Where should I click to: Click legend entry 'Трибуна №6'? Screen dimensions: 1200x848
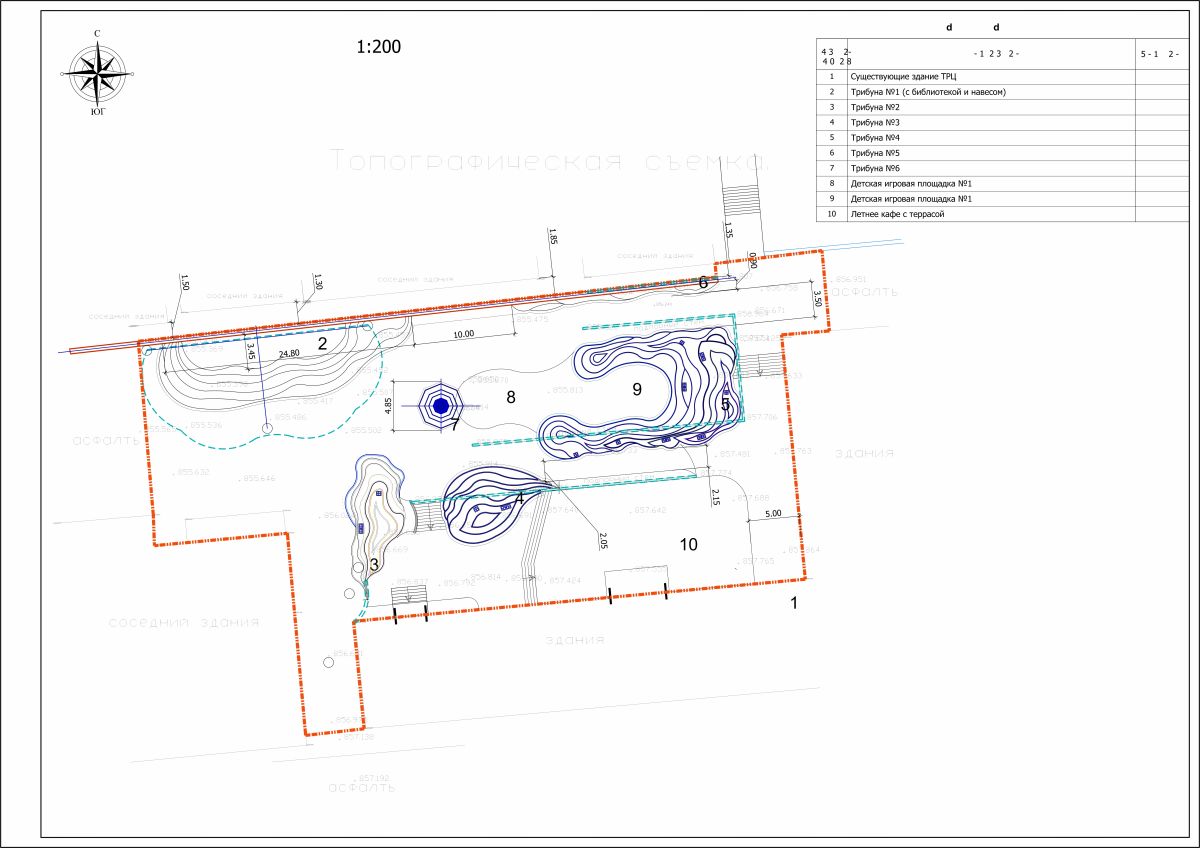(875, 168)
